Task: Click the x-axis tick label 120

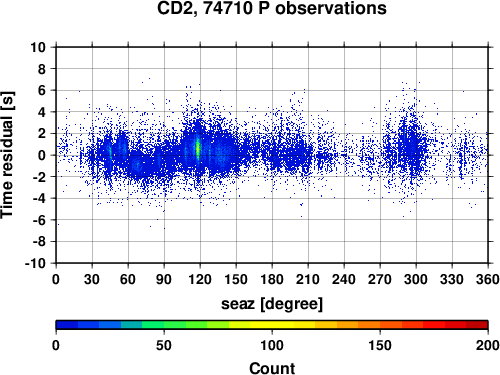Action: (200, 279)
